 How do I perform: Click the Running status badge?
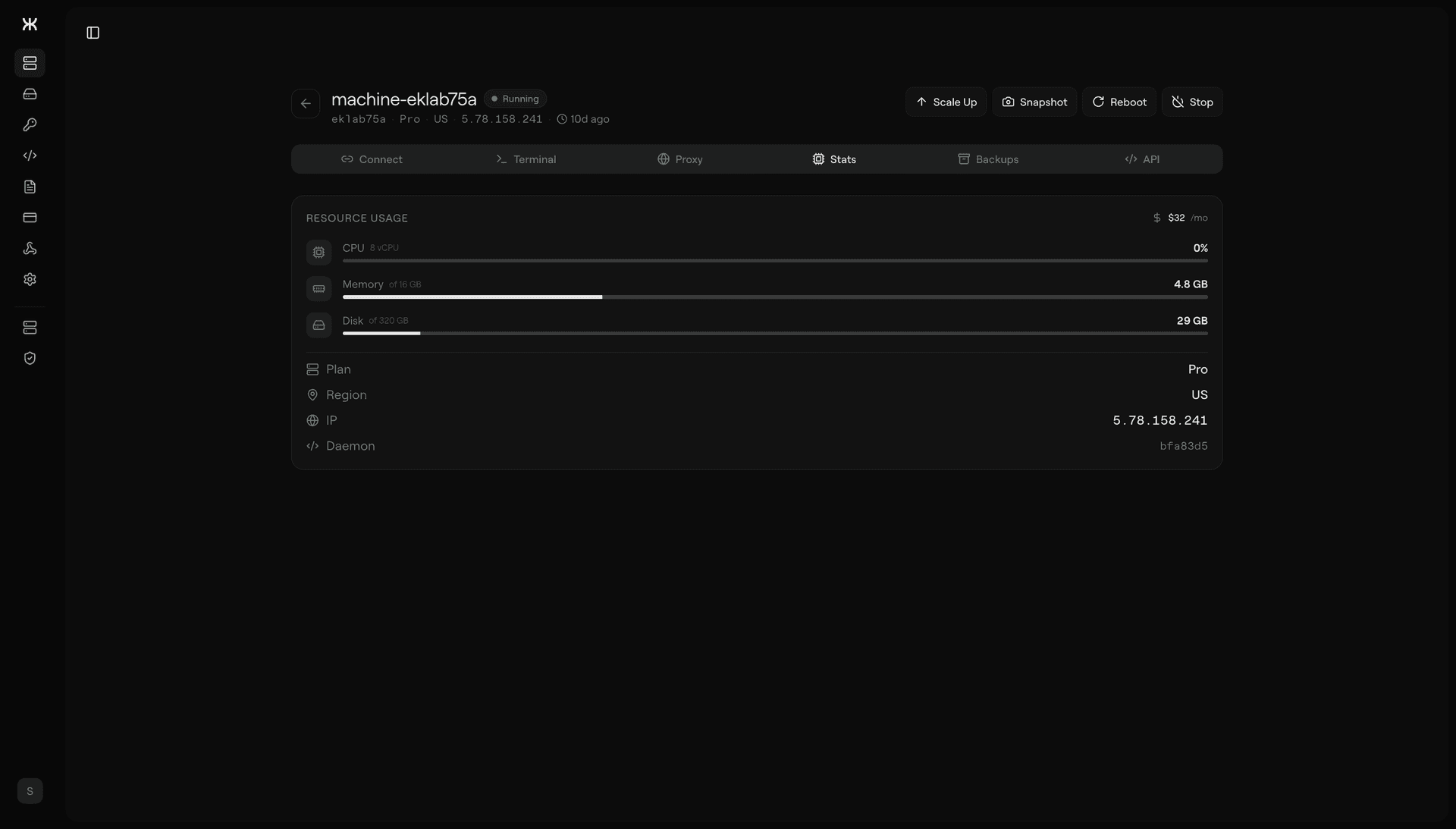[x=516, y=99]
